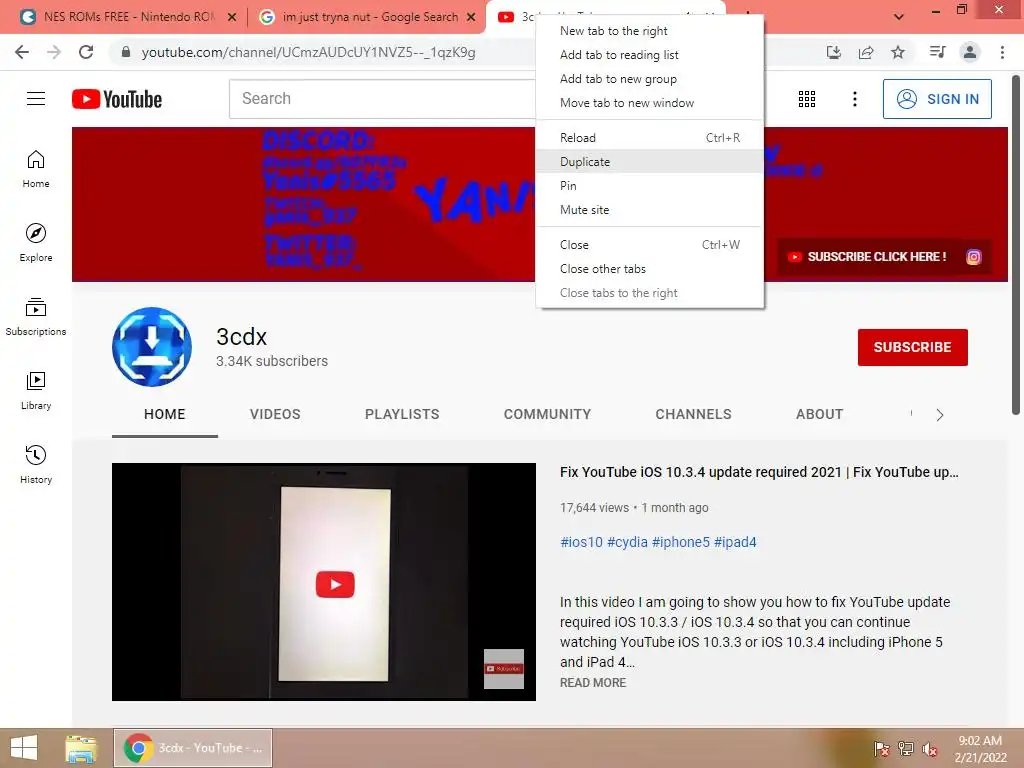
Task: Expand channel tabs with the right chevron
Action: (x=940, y=415)
